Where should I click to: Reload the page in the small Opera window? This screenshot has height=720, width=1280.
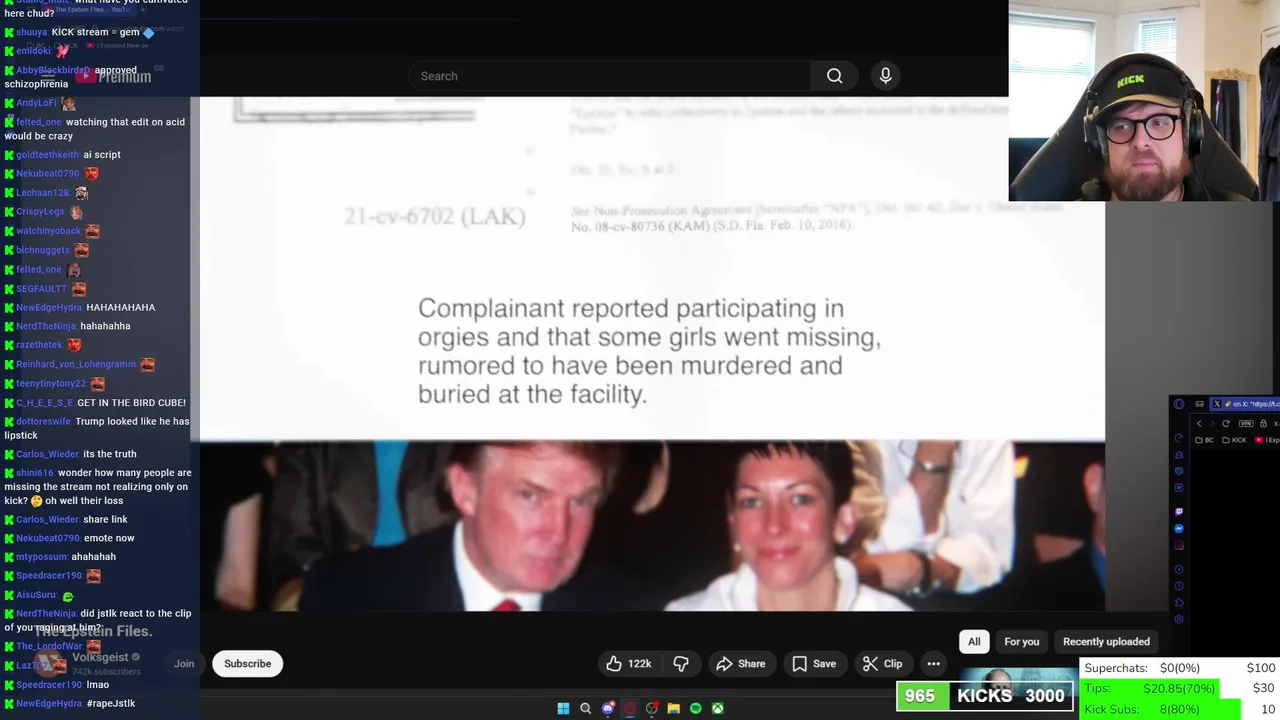click(x=1226, y=424)
